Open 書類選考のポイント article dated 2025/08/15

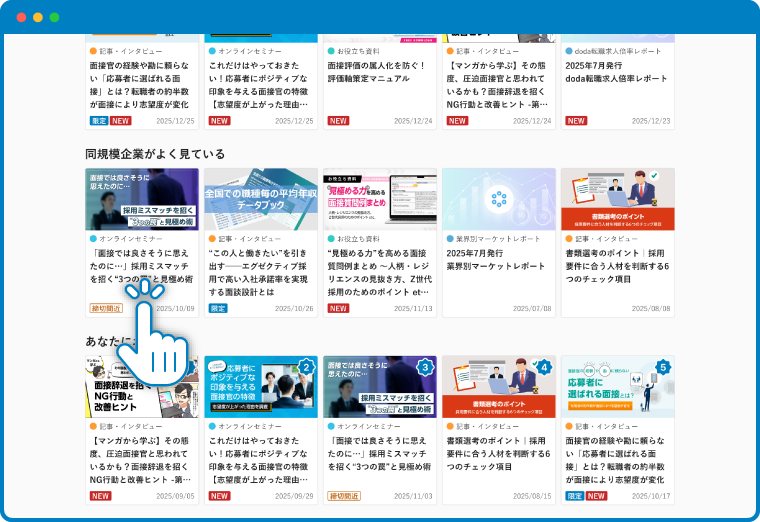pyautogui.click(x=498, y=448)
